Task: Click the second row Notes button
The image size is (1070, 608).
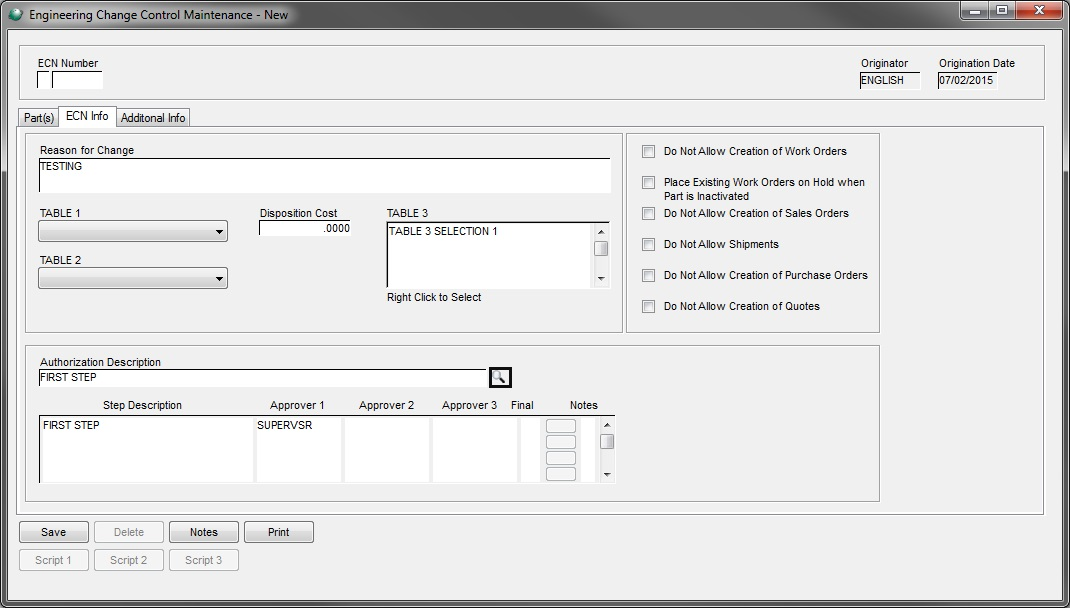Action: [561, 442]
